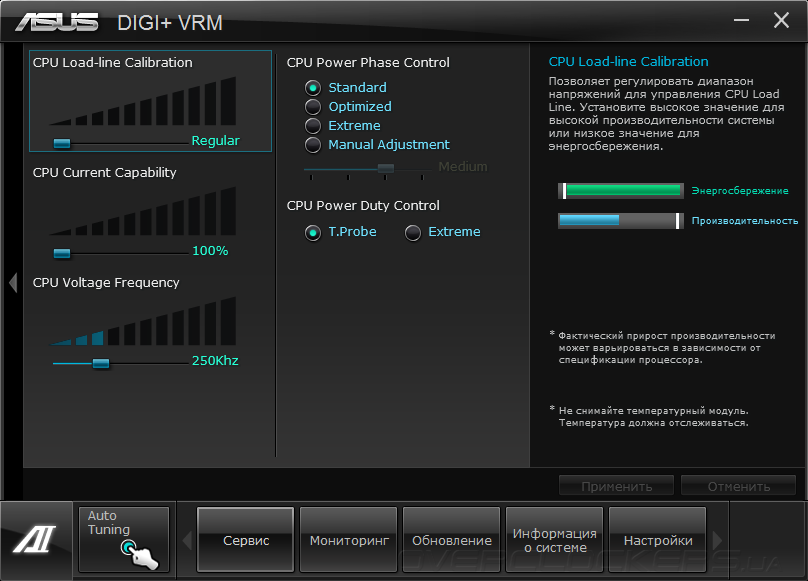Select Standard power phase control
The width and height of the screenshot is (808, 581).
coord(313,88)
